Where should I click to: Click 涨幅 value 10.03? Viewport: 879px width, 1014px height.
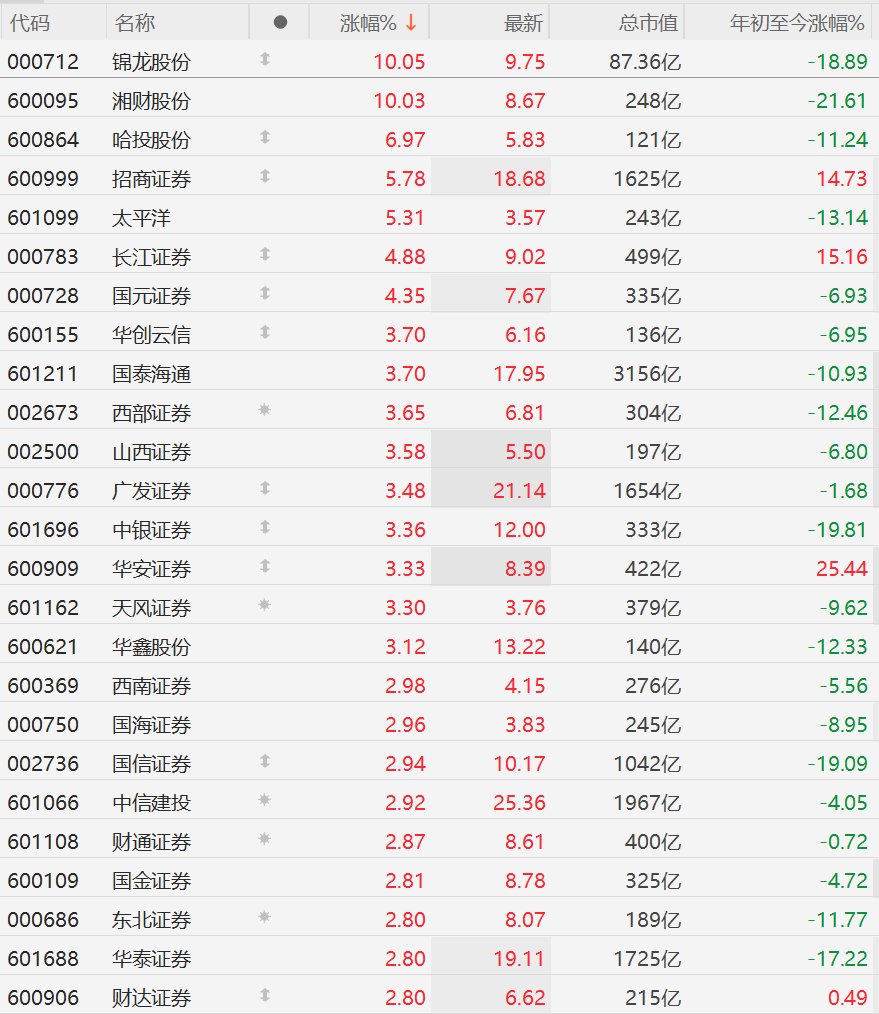pos(399,101)
